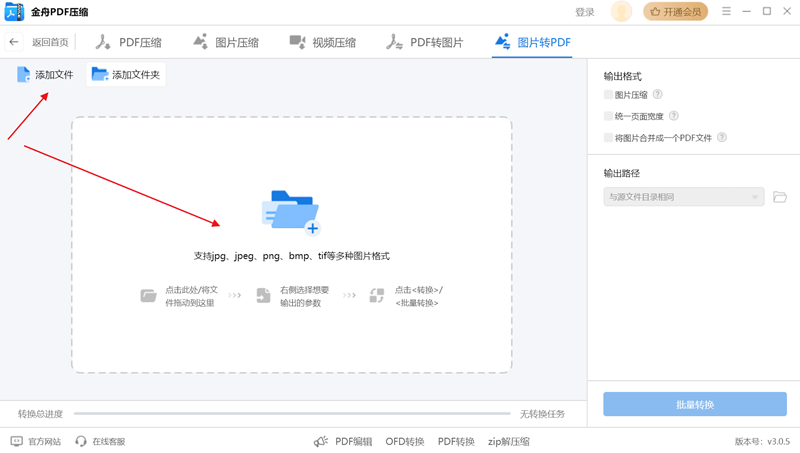Click the 输出格式 section heading
Screen dimensions: 800x453
pos(622,77)
